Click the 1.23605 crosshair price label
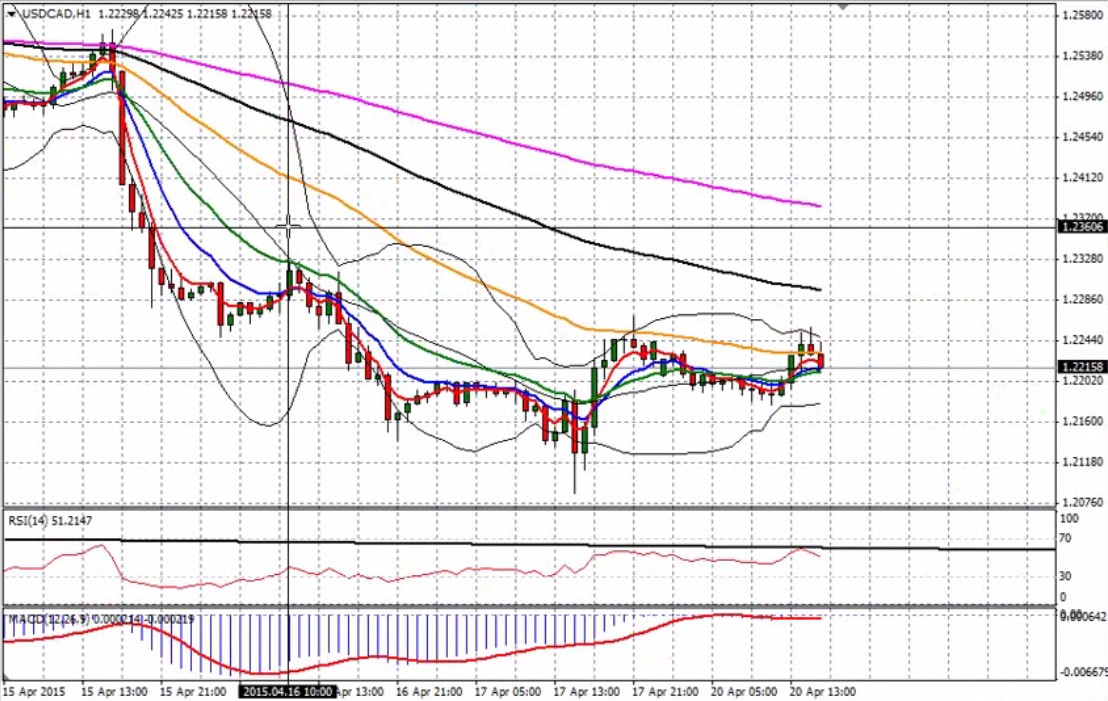 (1083, 227)
